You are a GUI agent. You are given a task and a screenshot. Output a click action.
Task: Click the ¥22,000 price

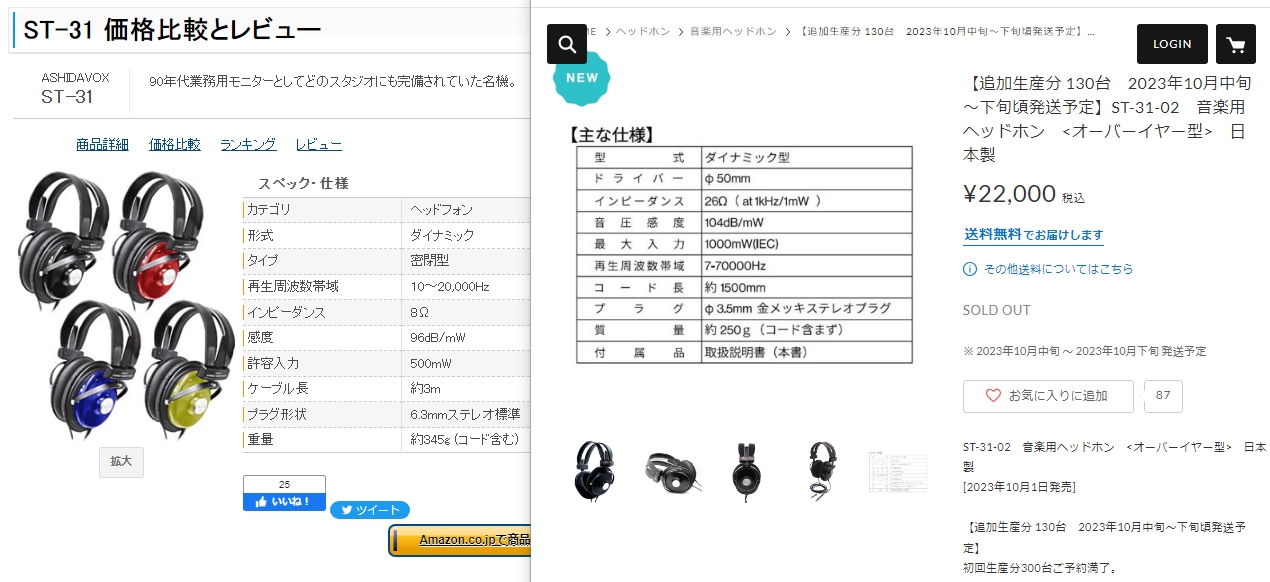coord(1009,193)
